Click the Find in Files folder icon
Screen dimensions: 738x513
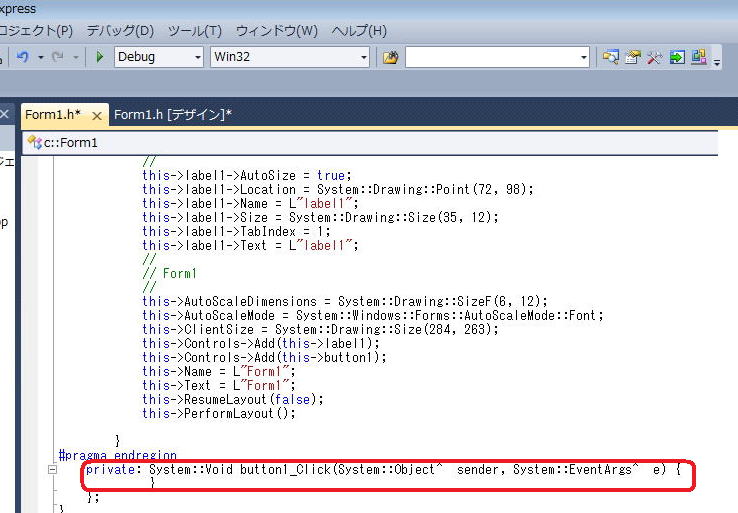click(x=390, y=57)
